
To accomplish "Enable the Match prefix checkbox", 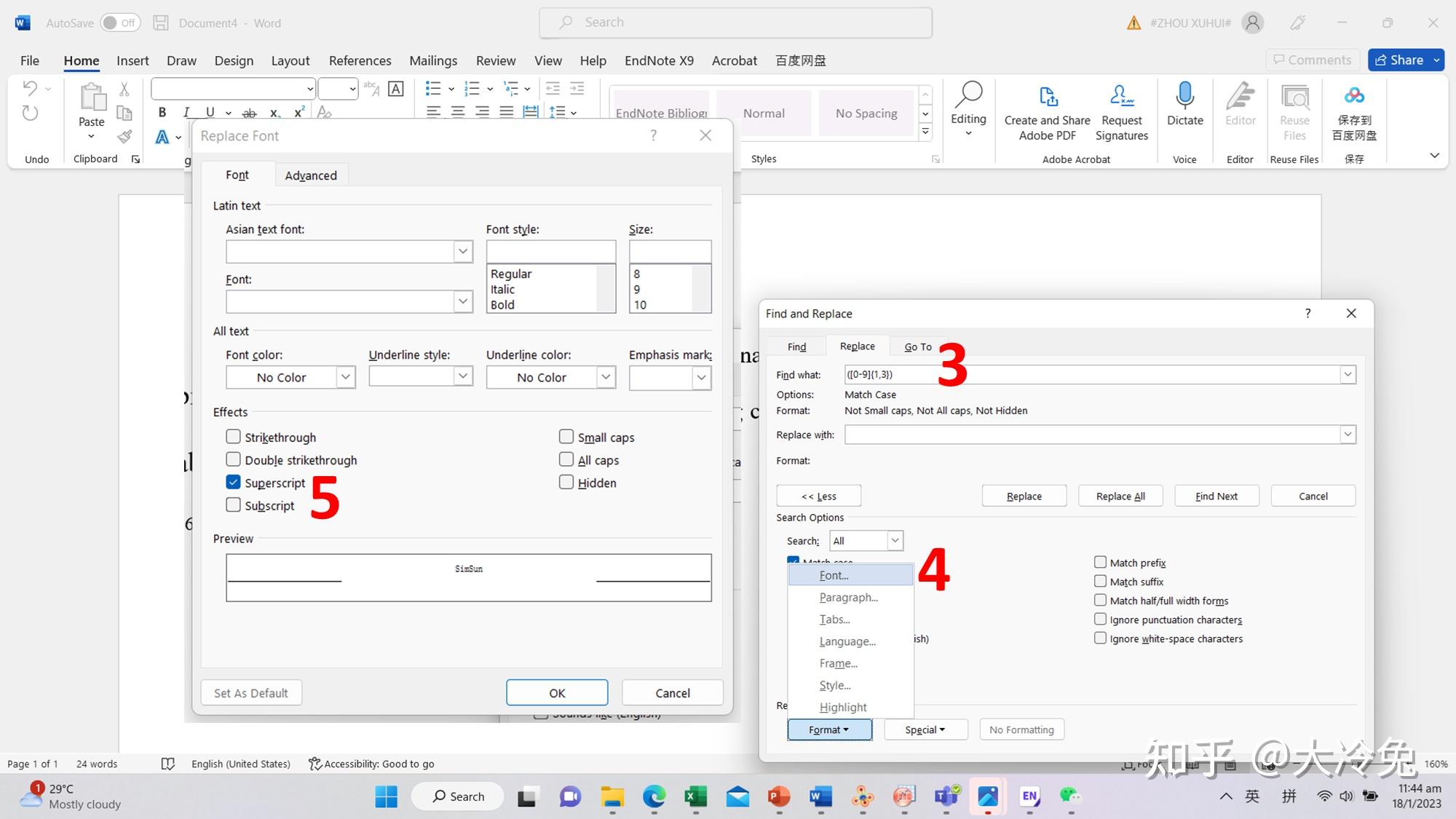I will pos(1100,562).
